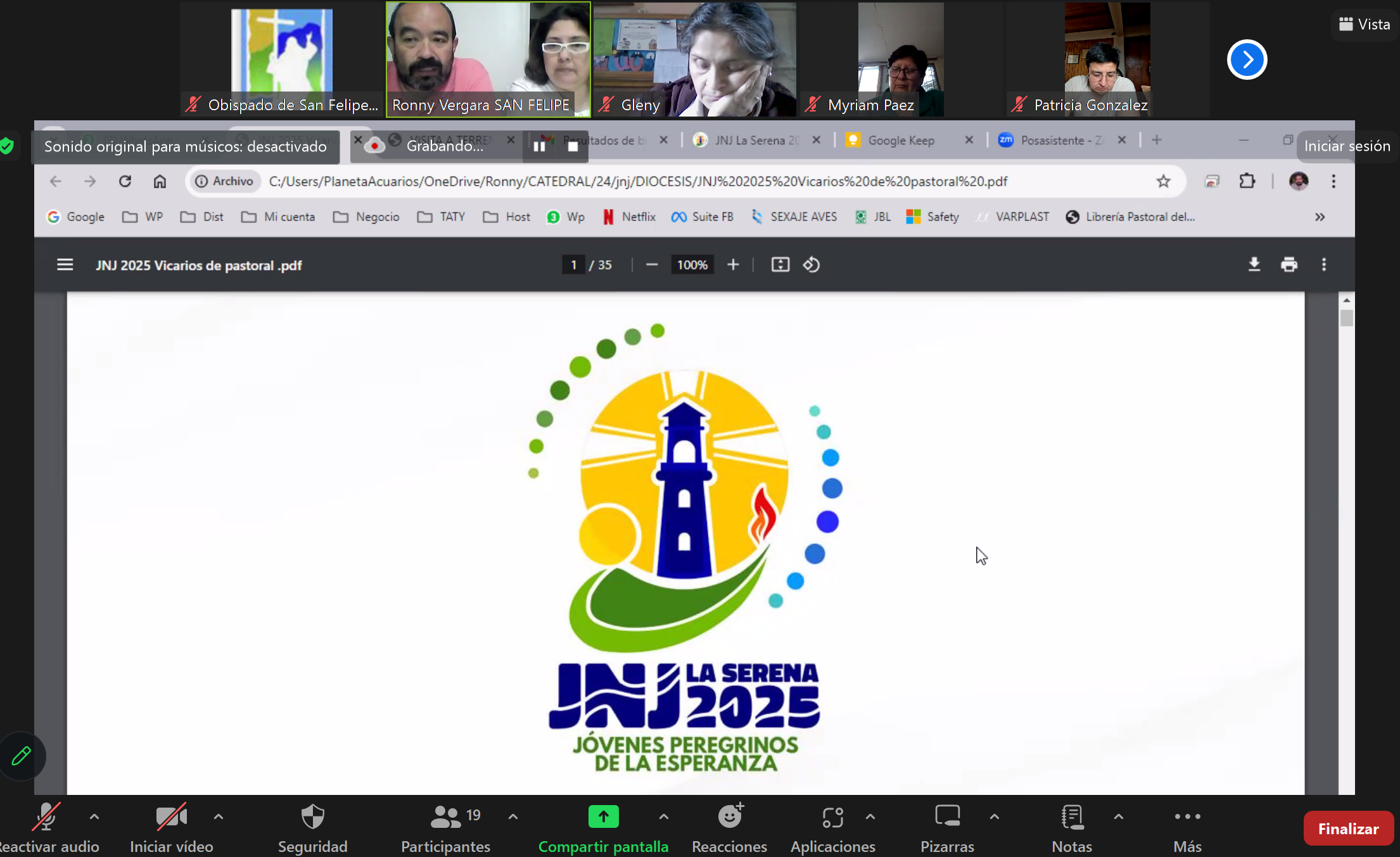The height and width of the screenshot is (857, 1400).
Task: Print the PDF document
Action: click(1289, 265)
